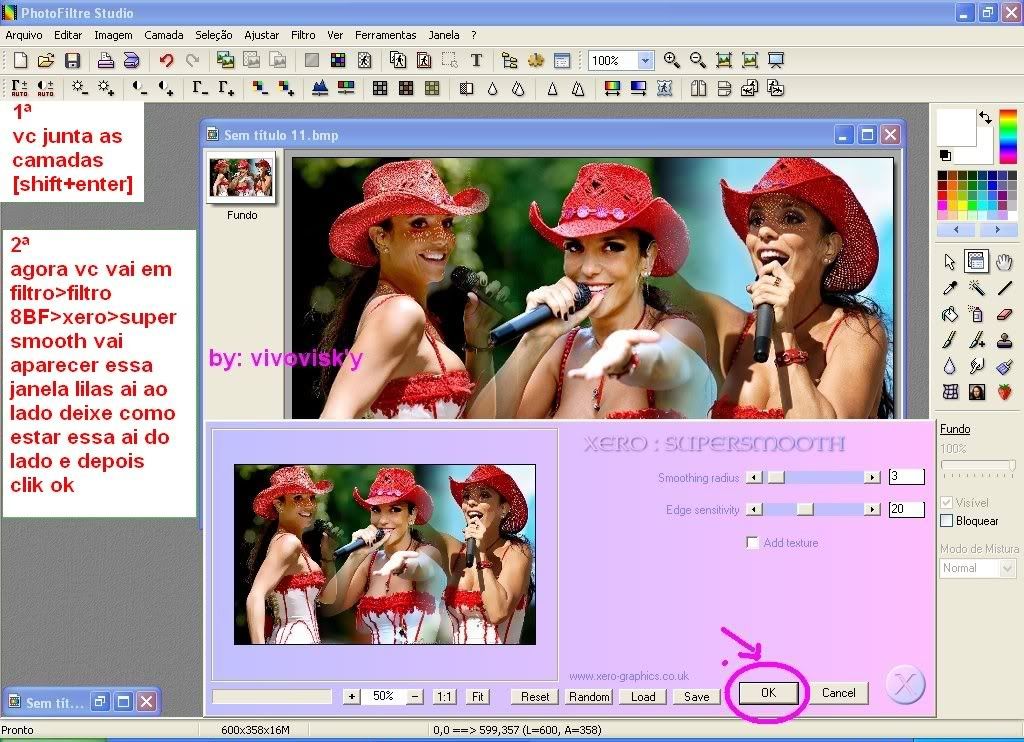The width and height of the screenshot is (1024, 742).
Task: Open the Camada menu
Action: point(163,35)
